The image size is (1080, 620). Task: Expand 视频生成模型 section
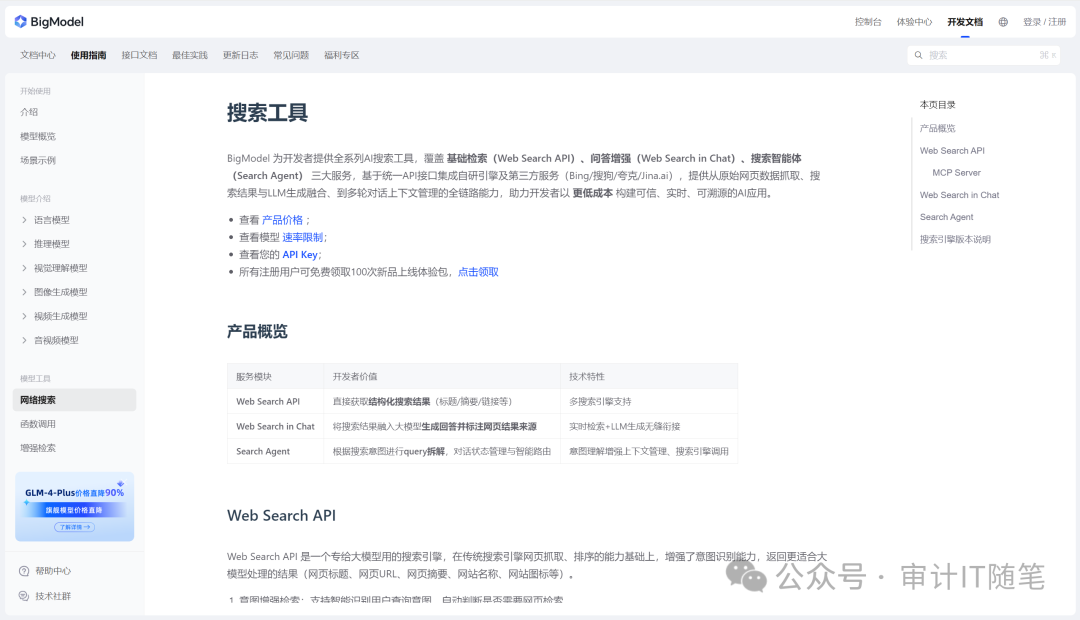[x=24, y=316]
